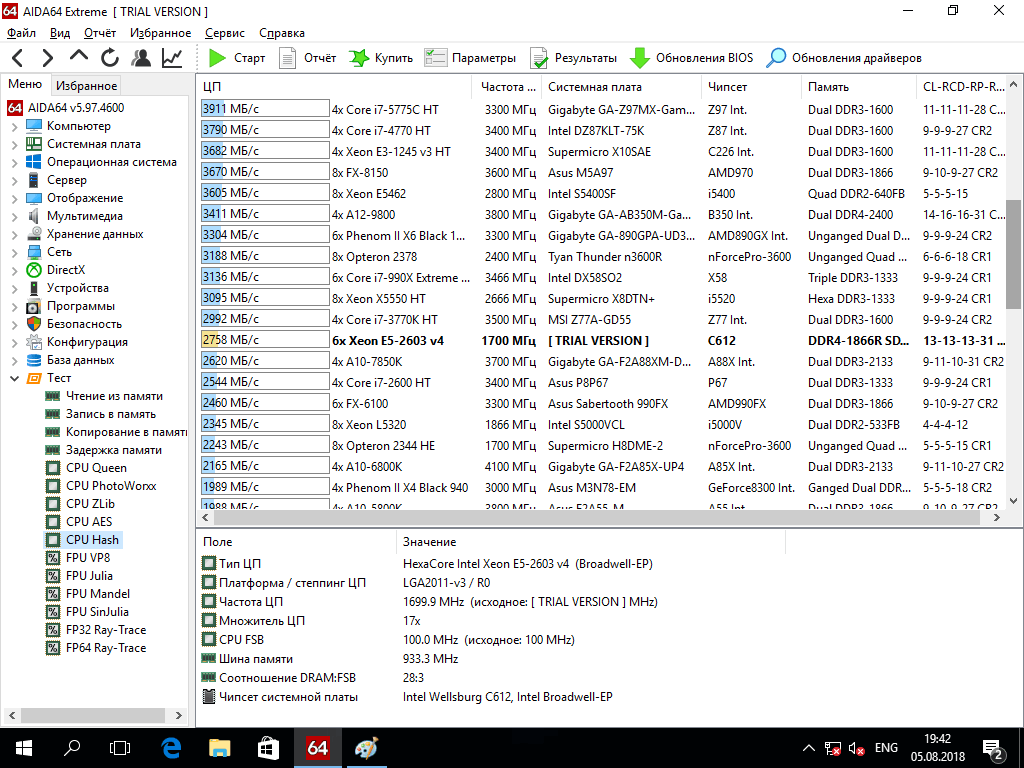Open the notification center icon
The height and width of the screenshot is (768, 1024).
point(993,749)
